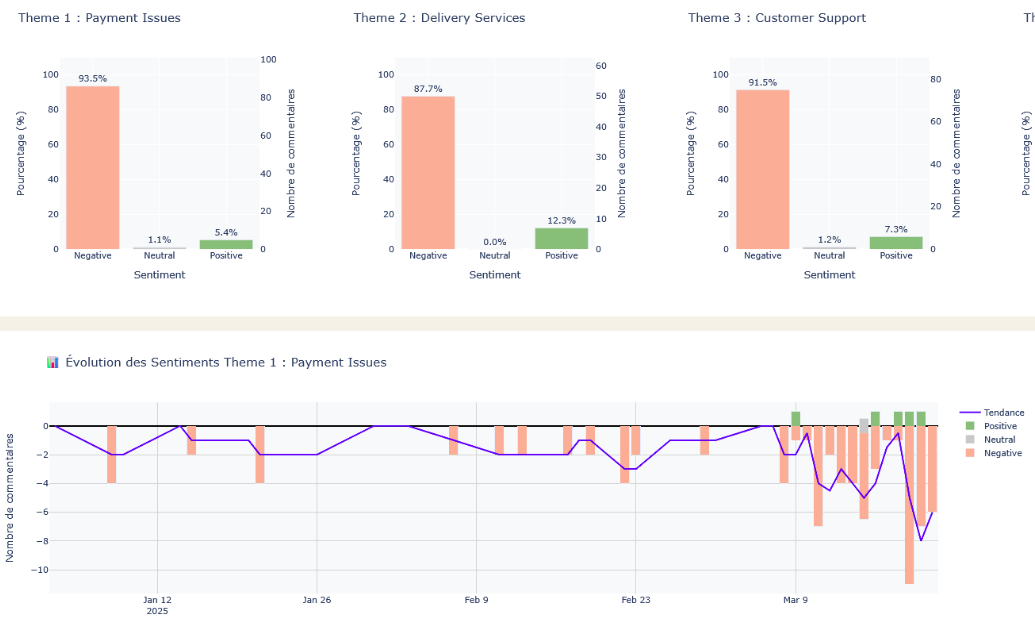
Task: Select the Theme 3 : Customer Support title
Action: tap(777, 18)
